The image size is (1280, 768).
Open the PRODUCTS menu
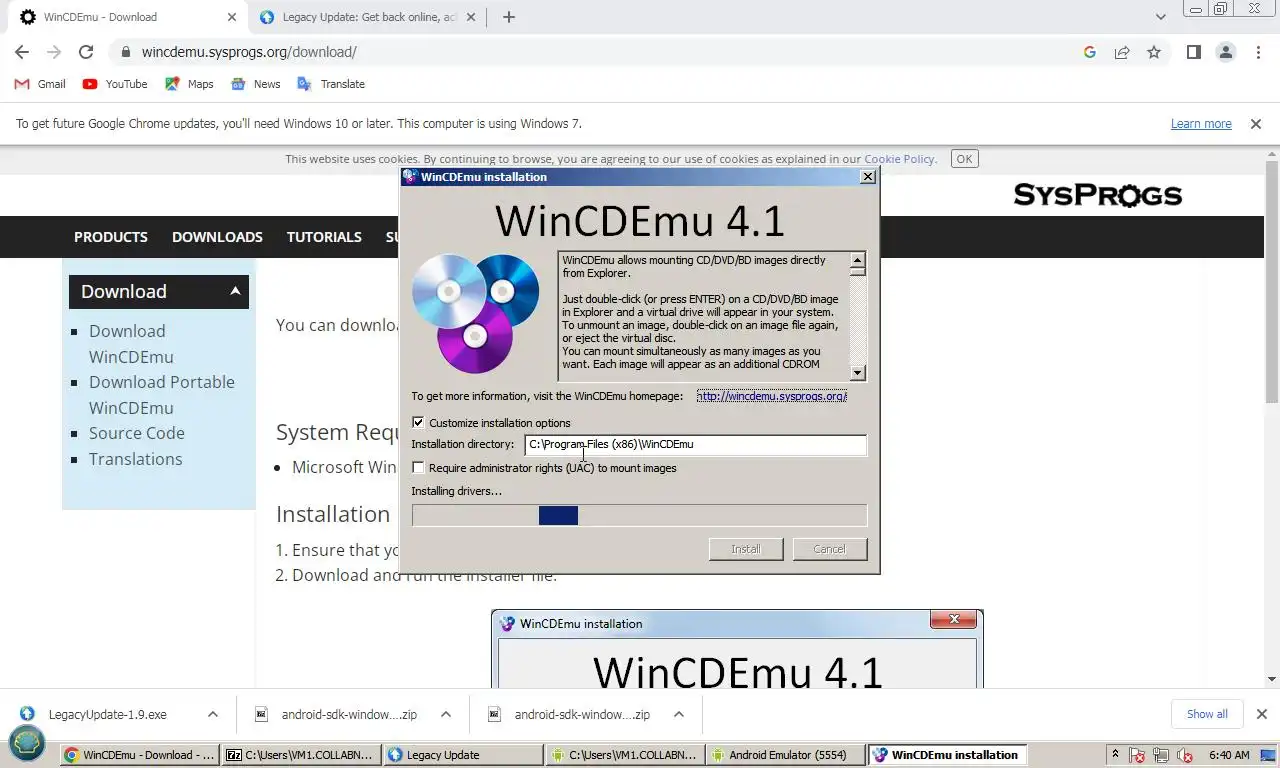(x=111, y=237)
